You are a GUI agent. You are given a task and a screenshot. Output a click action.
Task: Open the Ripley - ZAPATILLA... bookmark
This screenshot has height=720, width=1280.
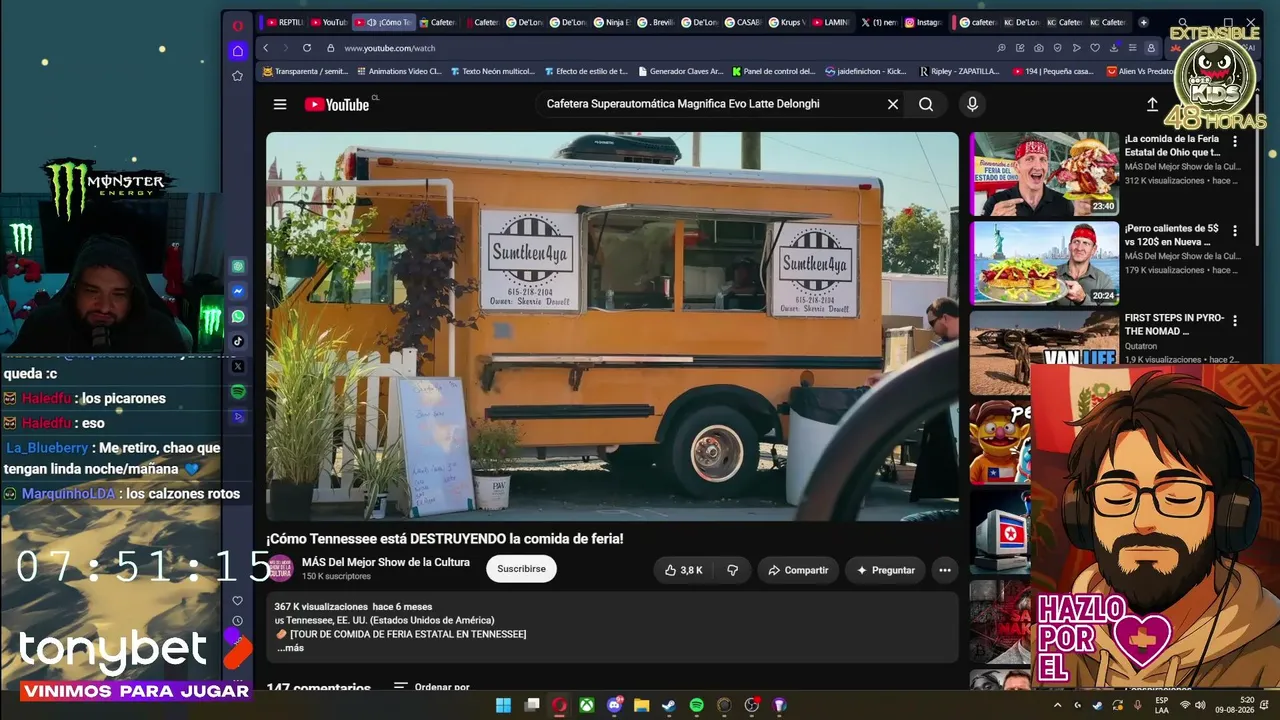pos(960,72)
